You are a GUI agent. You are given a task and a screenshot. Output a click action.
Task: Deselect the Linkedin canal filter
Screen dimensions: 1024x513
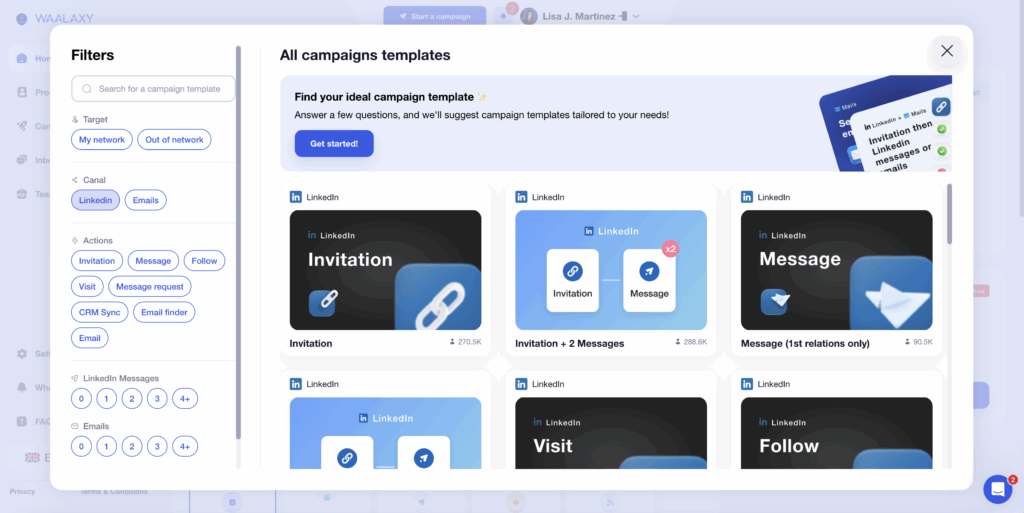click(95, 200)
